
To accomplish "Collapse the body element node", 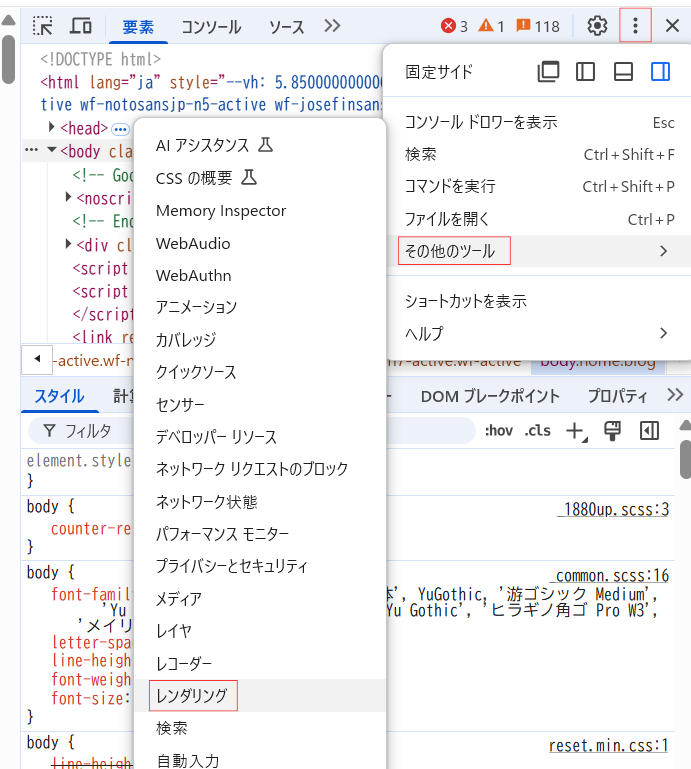I will point(51,150).
